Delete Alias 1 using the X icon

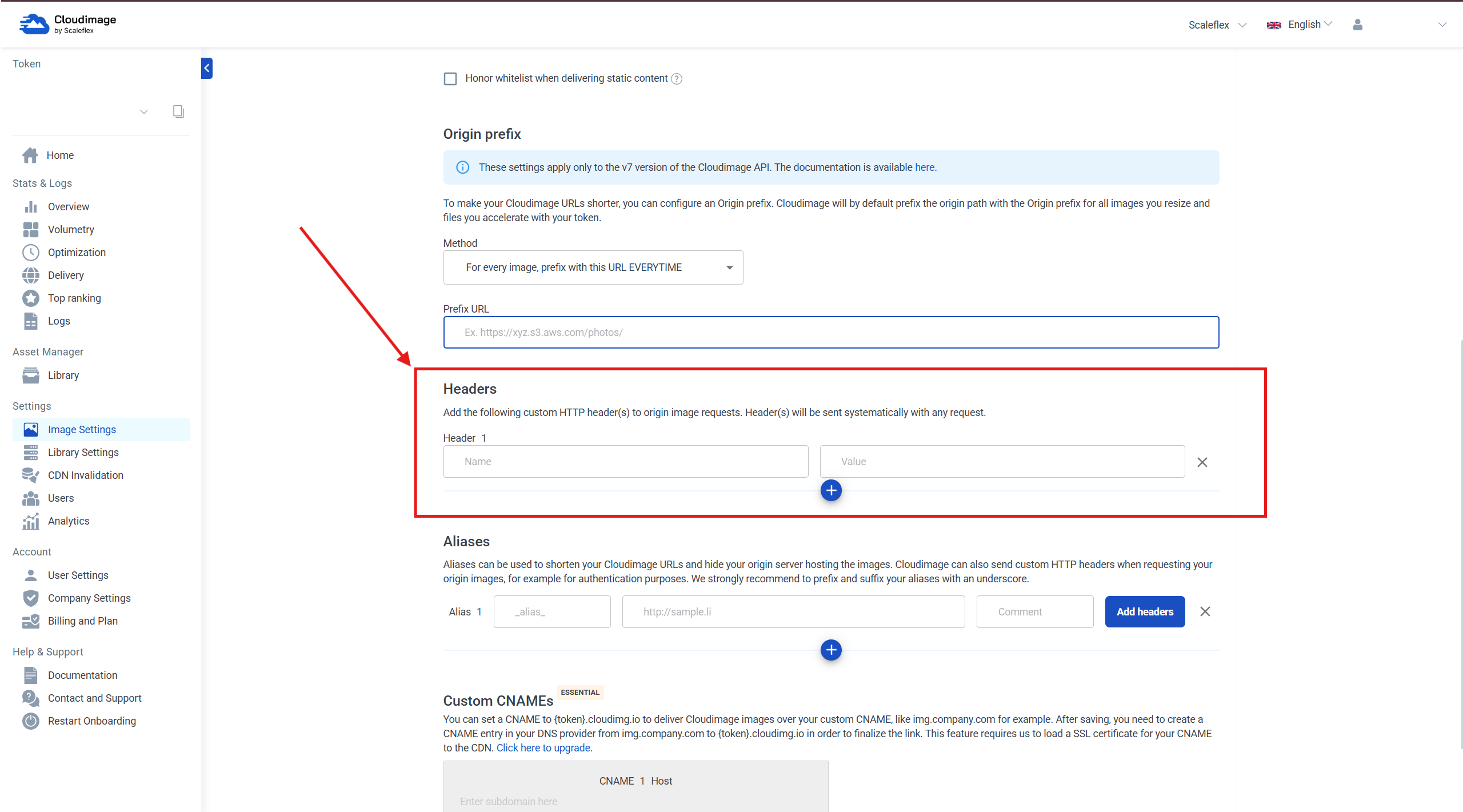pos(1205,611)
